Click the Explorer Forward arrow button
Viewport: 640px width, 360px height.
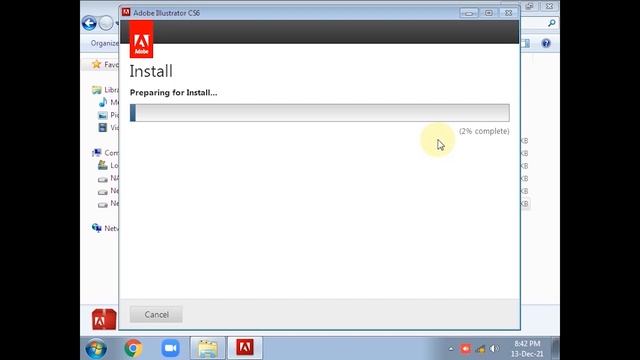(106, 23)
